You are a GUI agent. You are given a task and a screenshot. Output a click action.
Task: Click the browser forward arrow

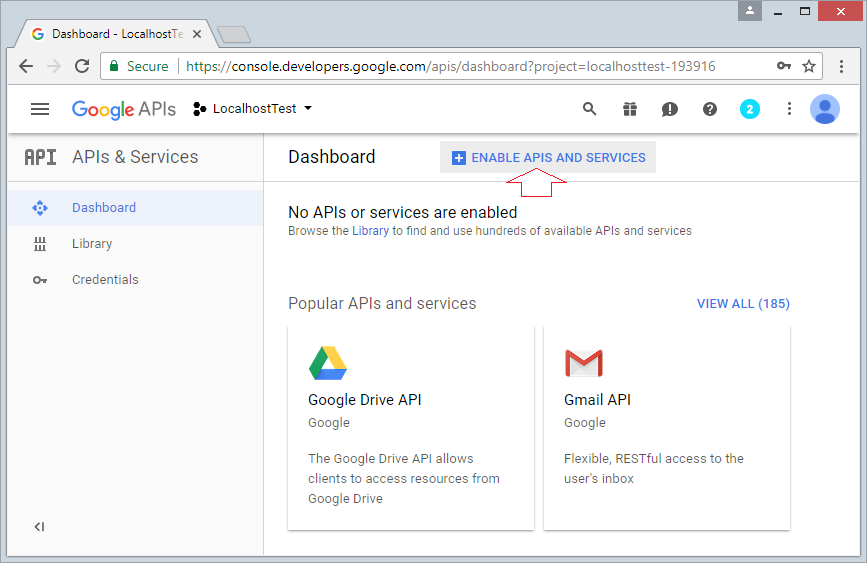pos(54,66)
